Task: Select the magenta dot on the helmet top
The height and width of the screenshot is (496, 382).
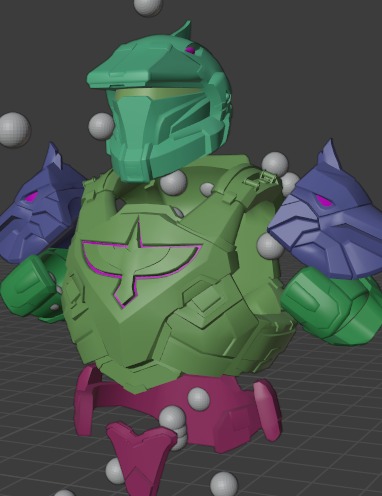Action: click(190, 50)
